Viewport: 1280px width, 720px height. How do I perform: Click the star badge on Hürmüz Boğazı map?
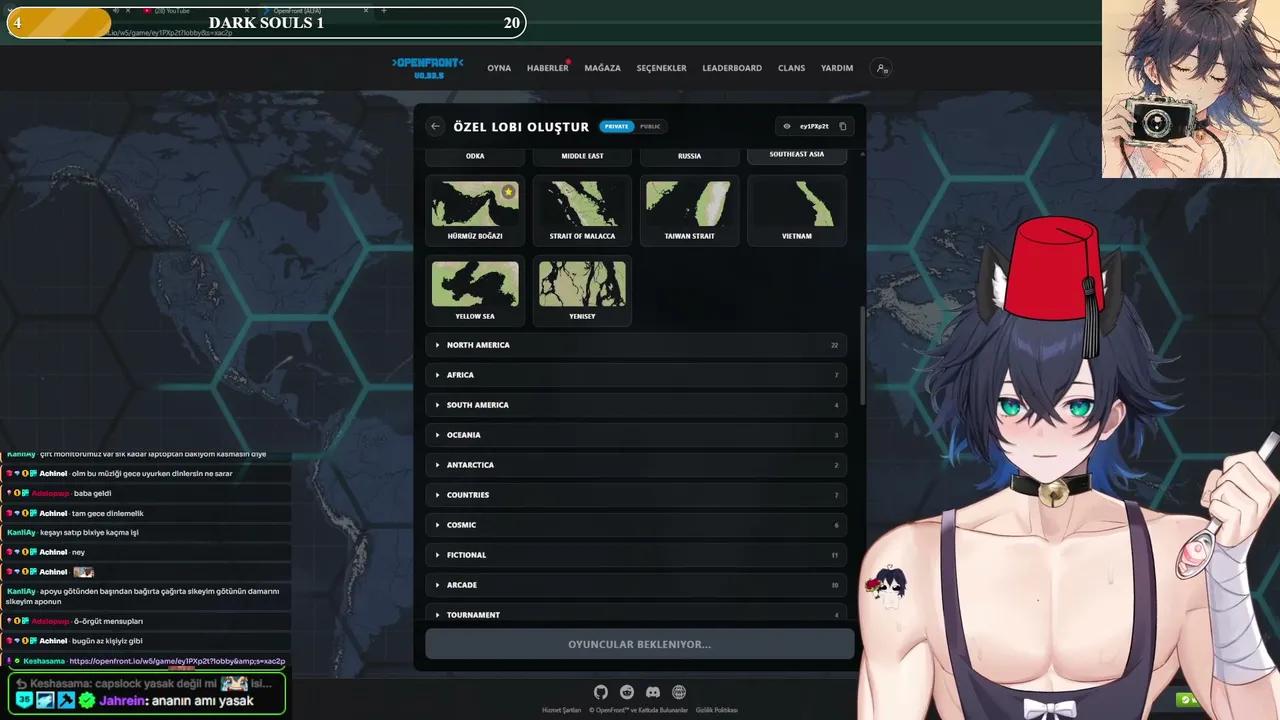pyautogui.click(x=509, y=191)
